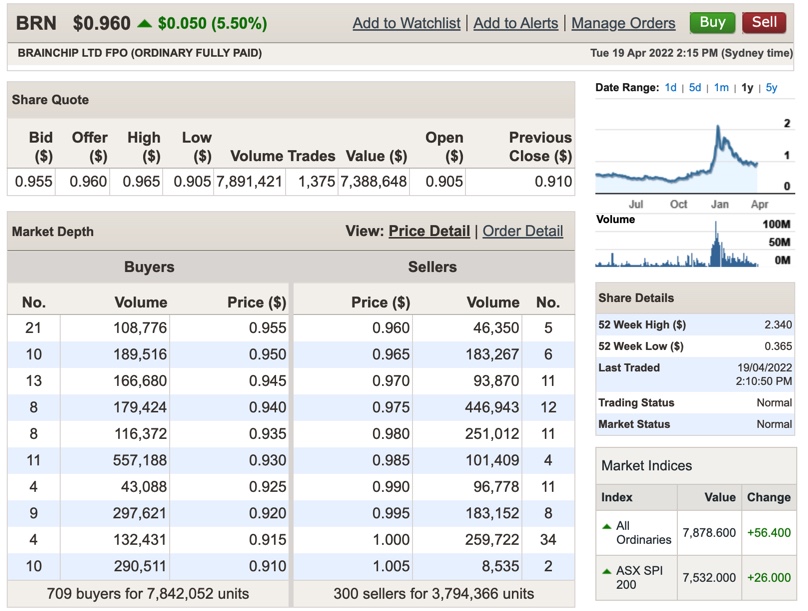Click the 52 Week High value 2.340
Image resolution: width=808 pixels, height=611 pixels.
tap(778, 325)
